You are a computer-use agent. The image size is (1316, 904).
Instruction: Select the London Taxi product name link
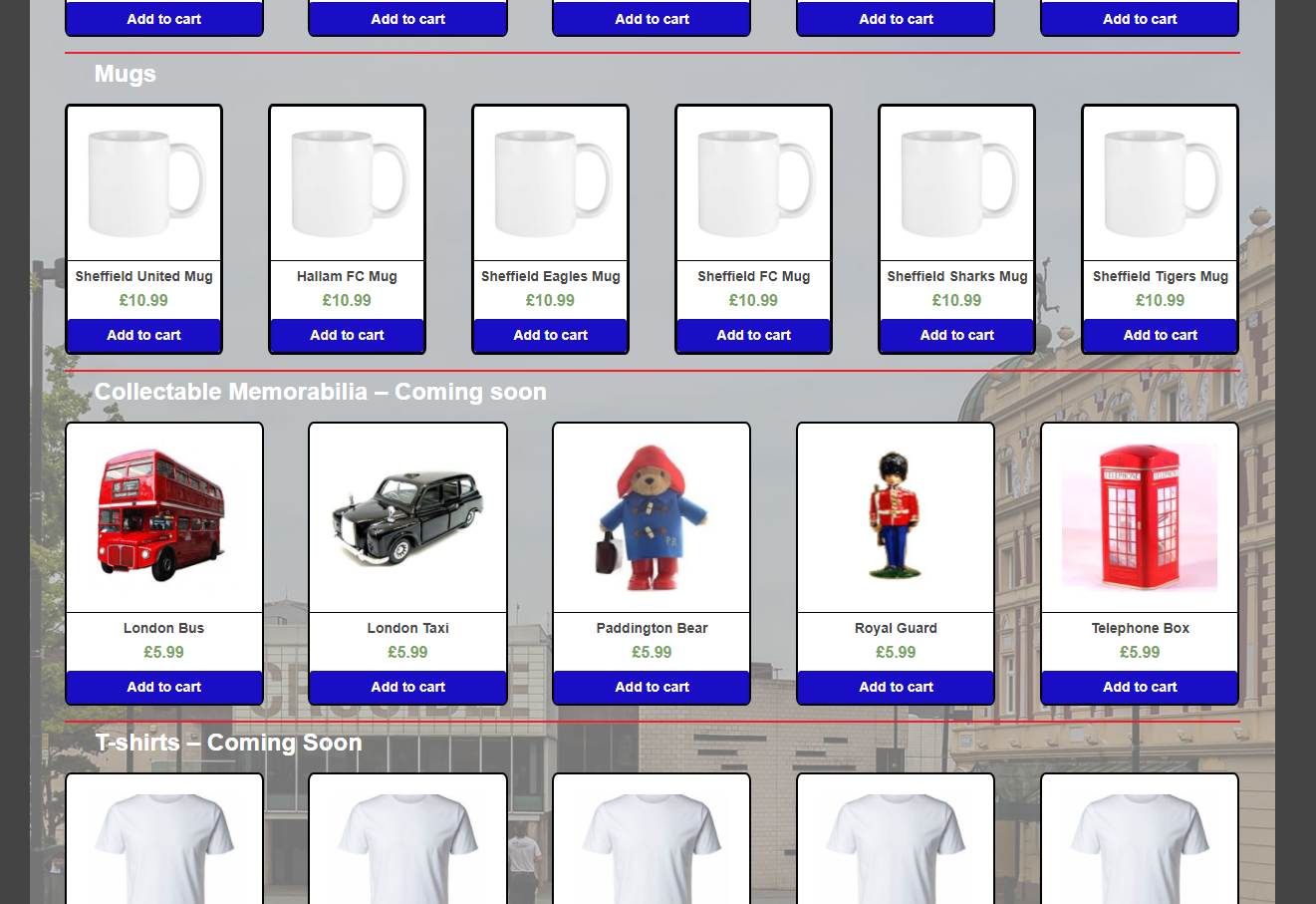tap(407, 628)
